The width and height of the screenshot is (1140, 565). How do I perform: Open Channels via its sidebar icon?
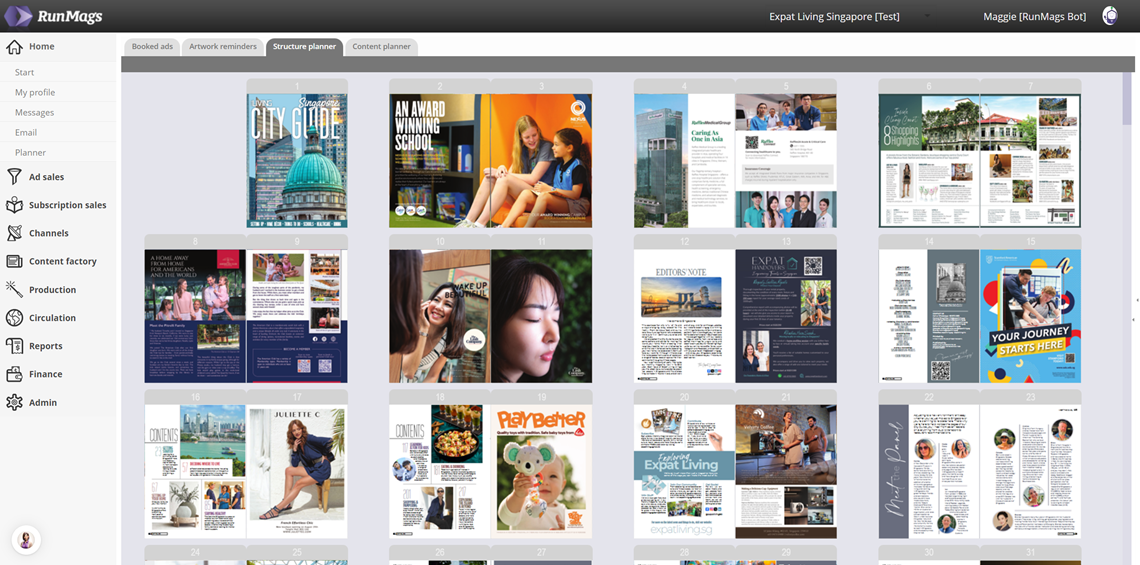pos(14,233)
